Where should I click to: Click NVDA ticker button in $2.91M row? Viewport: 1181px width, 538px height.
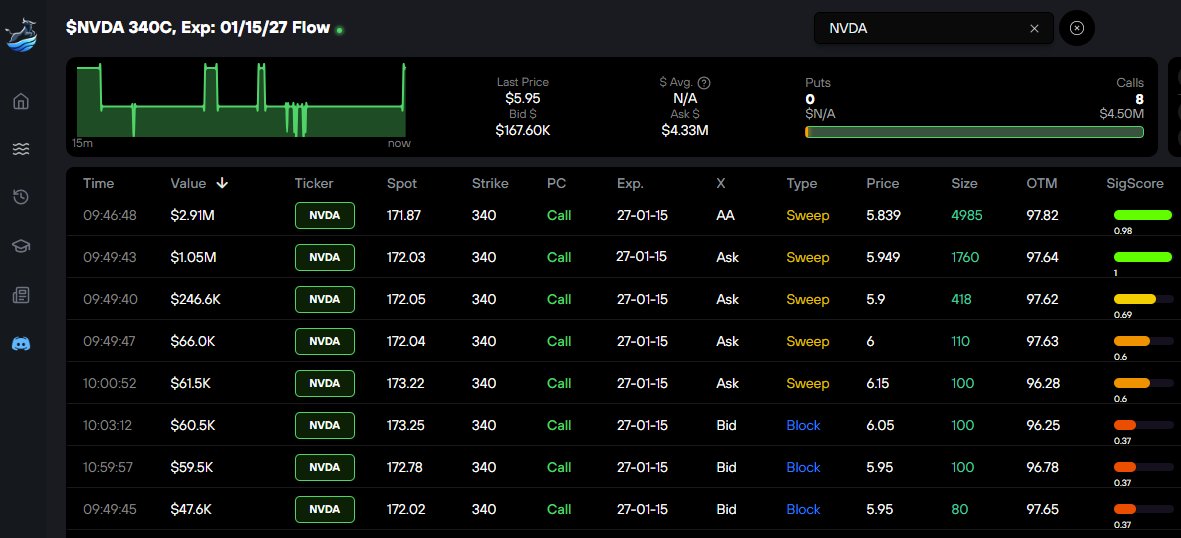(325, 216)
